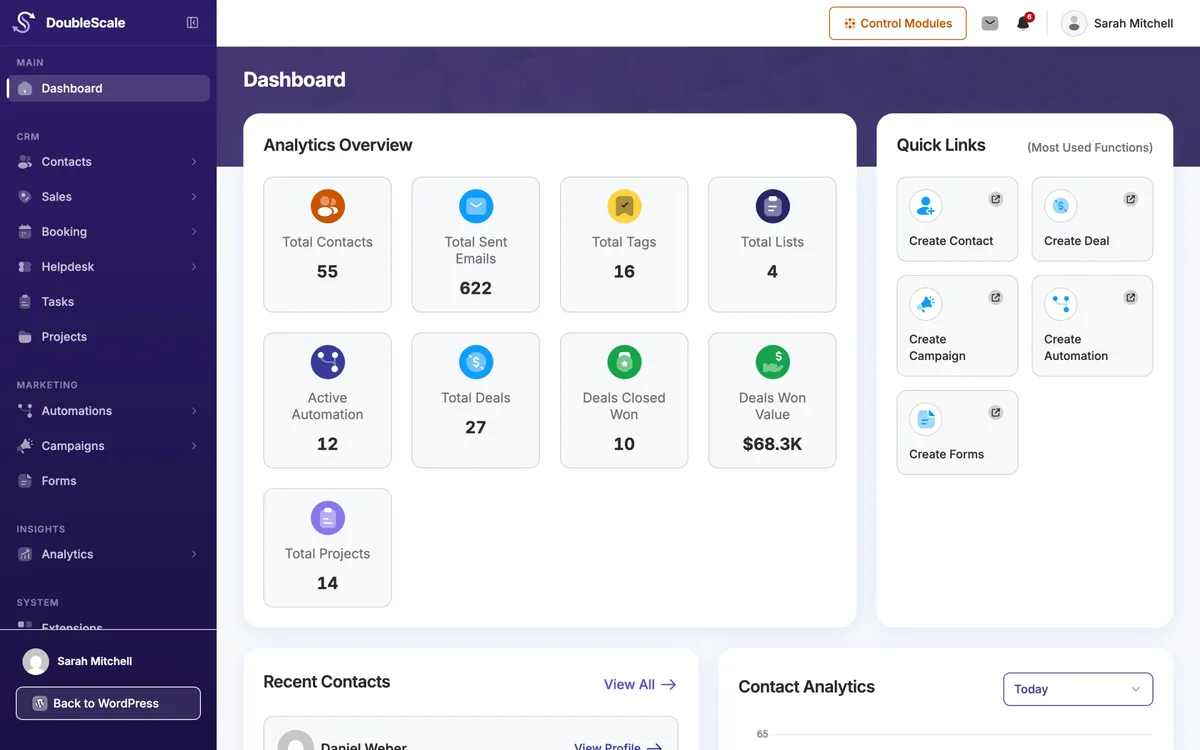Click Sarah Michell avatar in top header

pos(1074,23)
